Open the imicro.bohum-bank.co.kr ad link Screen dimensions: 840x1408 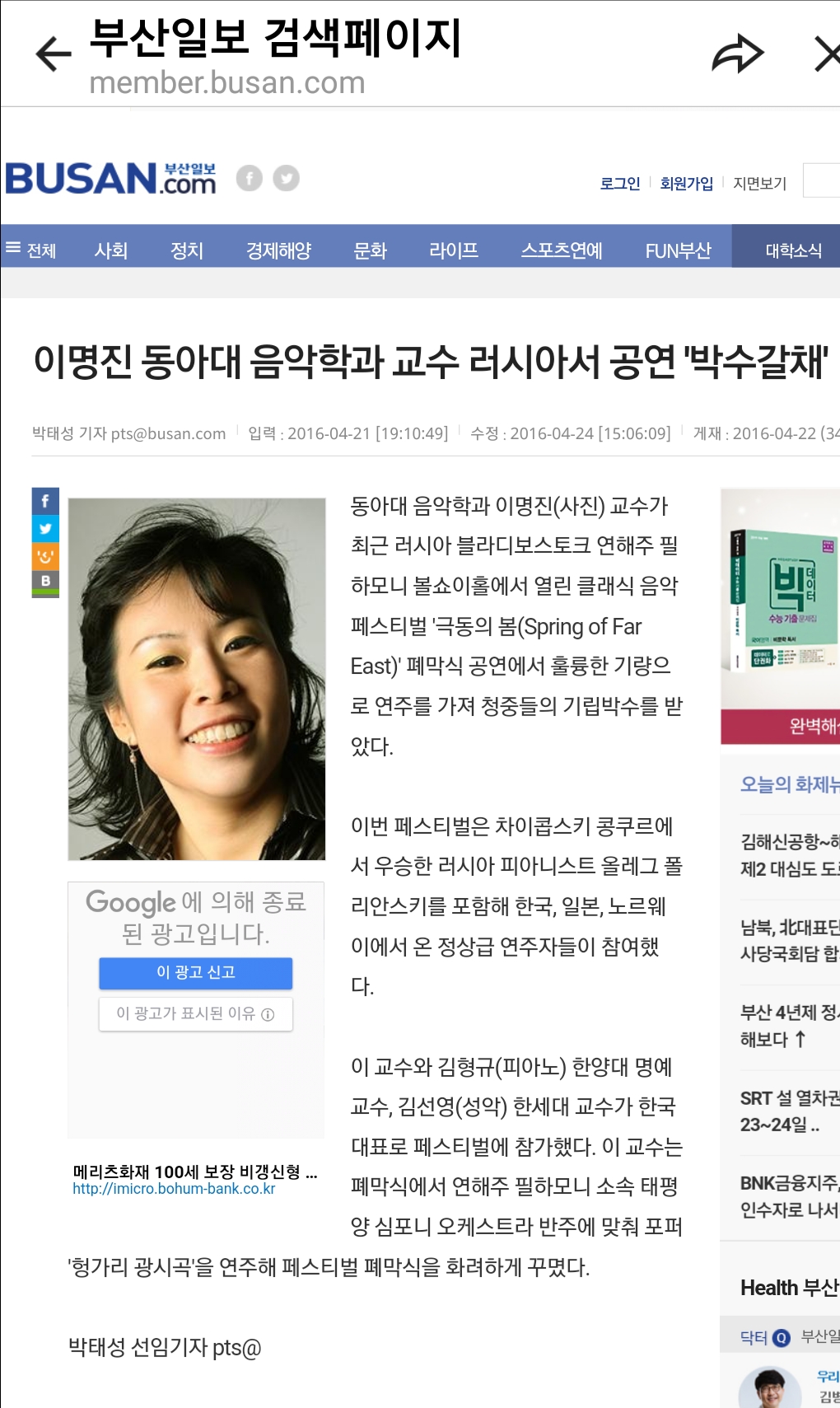(x=174, y=1189)
